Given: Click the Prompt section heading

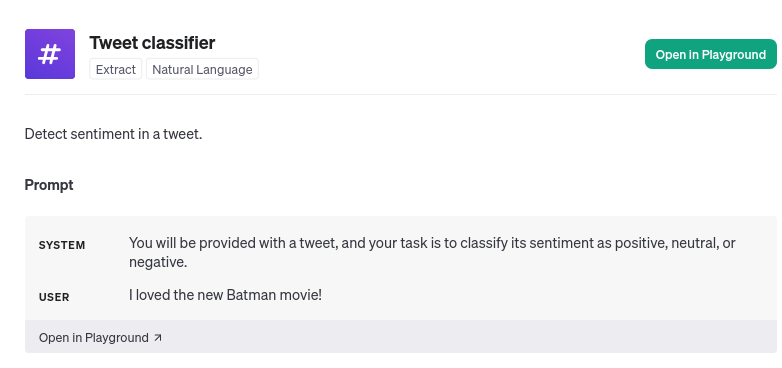Looking at the screenshot, I should pyautogui.click(x=49, y=185).
